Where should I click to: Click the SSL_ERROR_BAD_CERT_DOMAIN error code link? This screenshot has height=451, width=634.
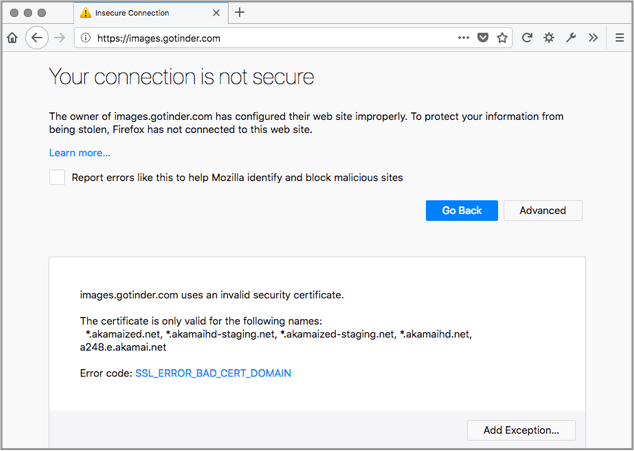(x=213, y=373)
